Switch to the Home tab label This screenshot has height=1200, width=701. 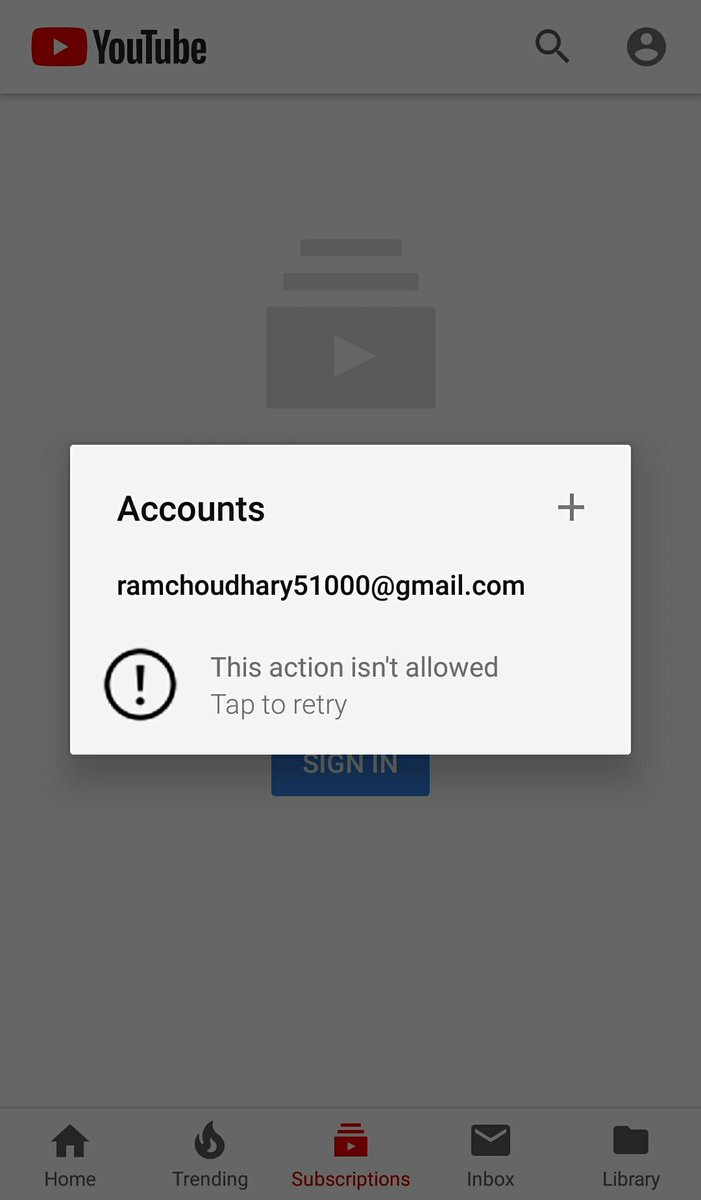point(70,1179)
